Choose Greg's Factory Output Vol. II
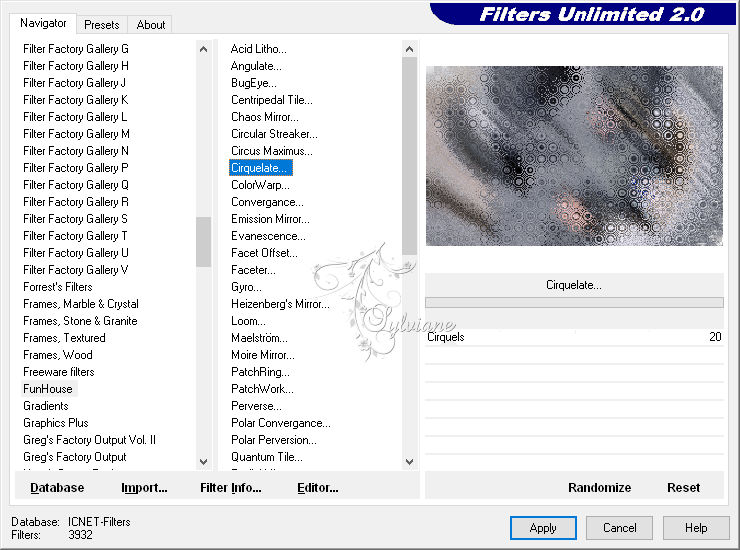Viewport: 740px width, 550px height. (89, 440)
